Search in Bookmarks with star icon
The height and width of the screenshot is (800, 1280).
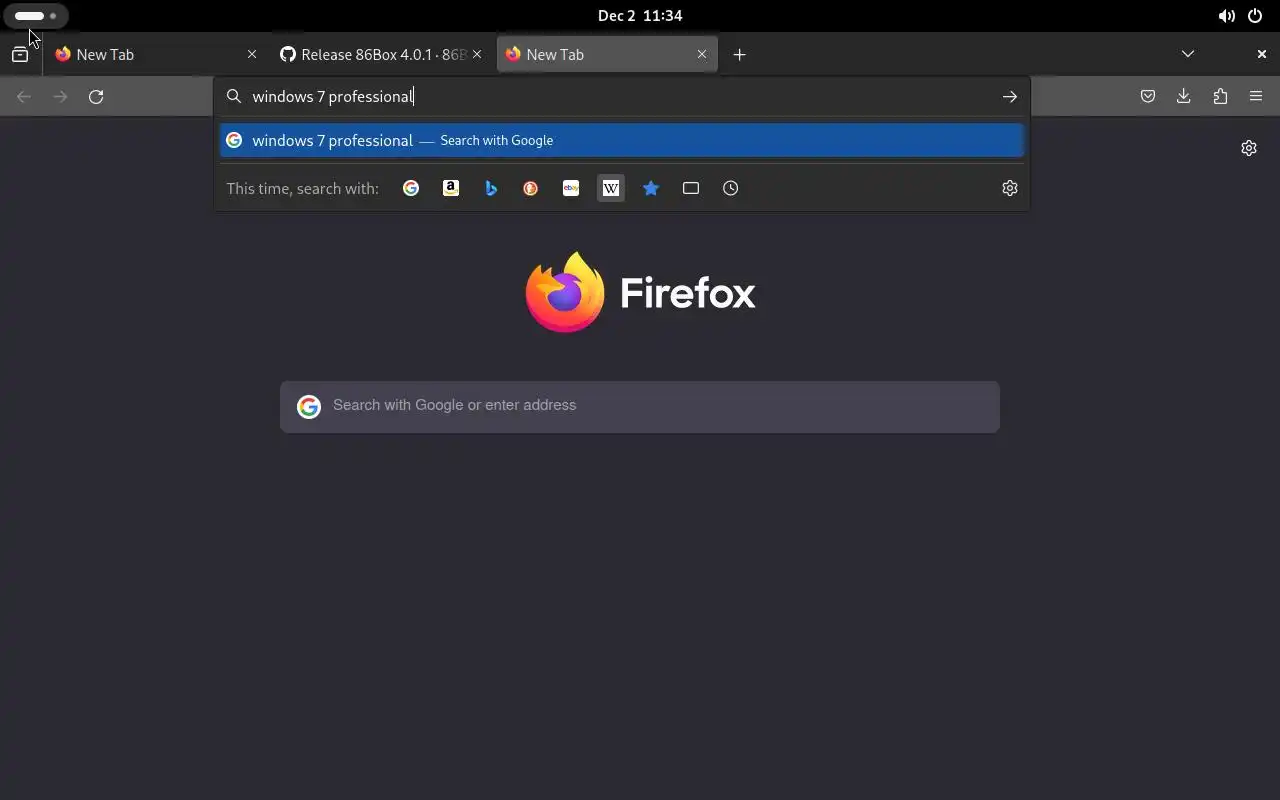coord(651,188)
